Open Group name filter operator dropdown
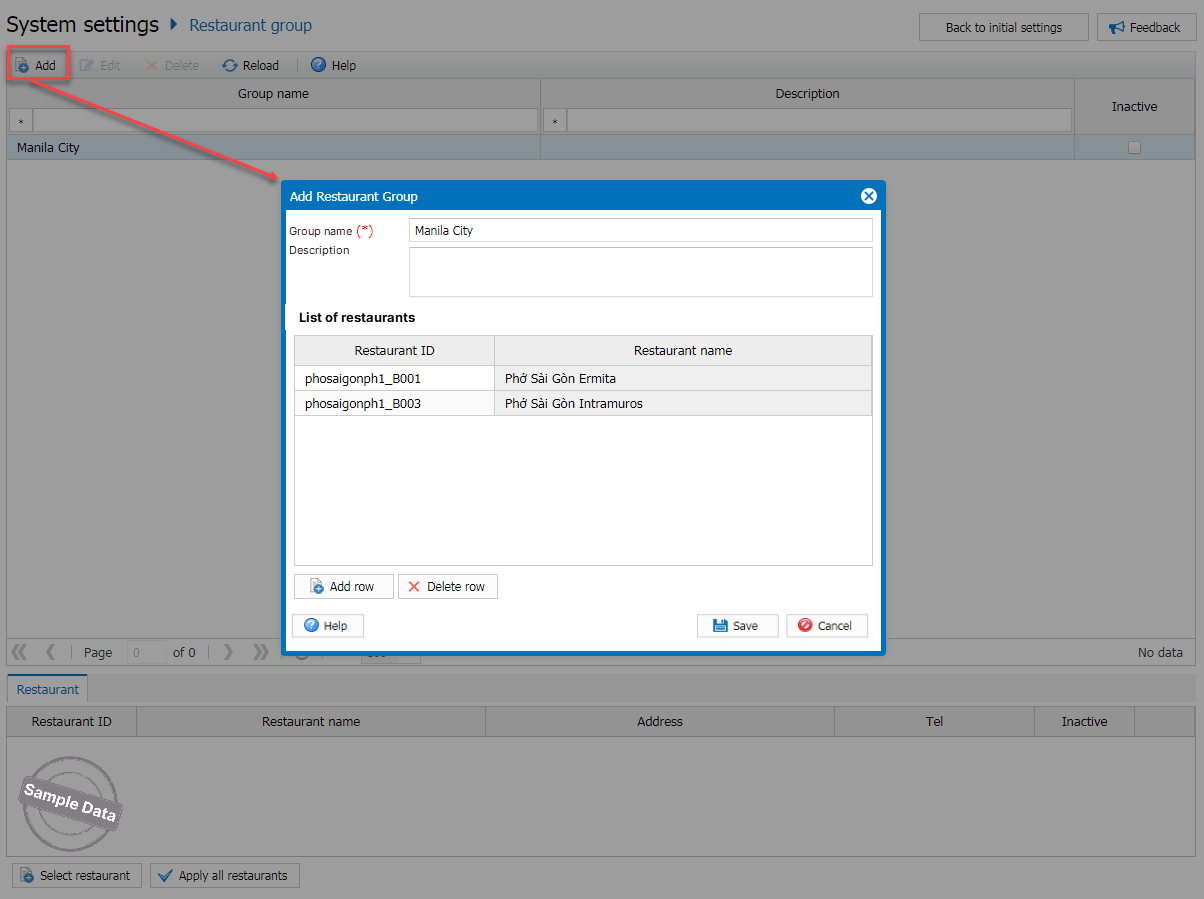The height and width of the screenshot is (899, 1204). (x=21, y=121)
